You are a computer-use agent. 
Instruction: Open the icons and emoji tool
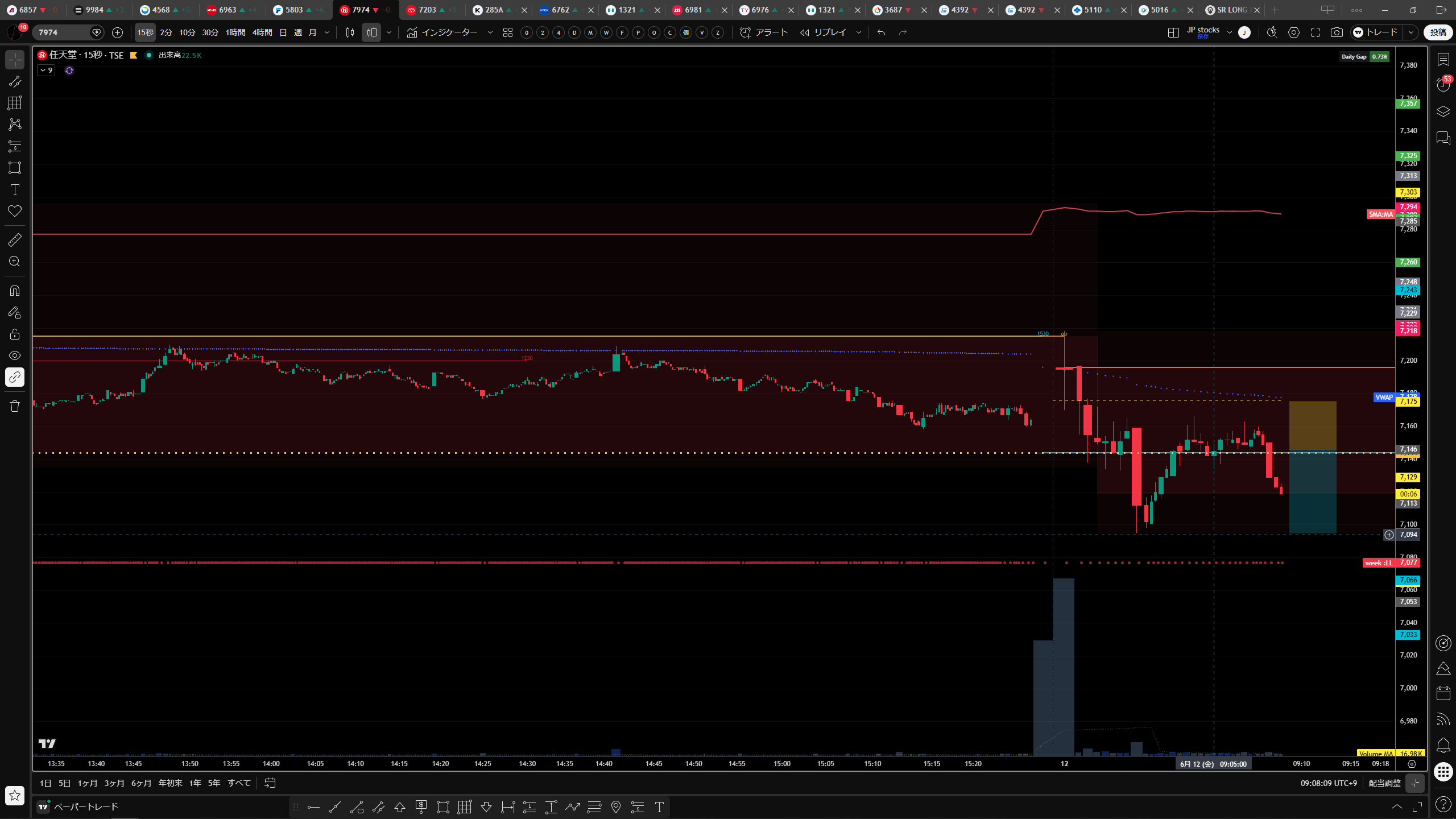tap(15, 211)
